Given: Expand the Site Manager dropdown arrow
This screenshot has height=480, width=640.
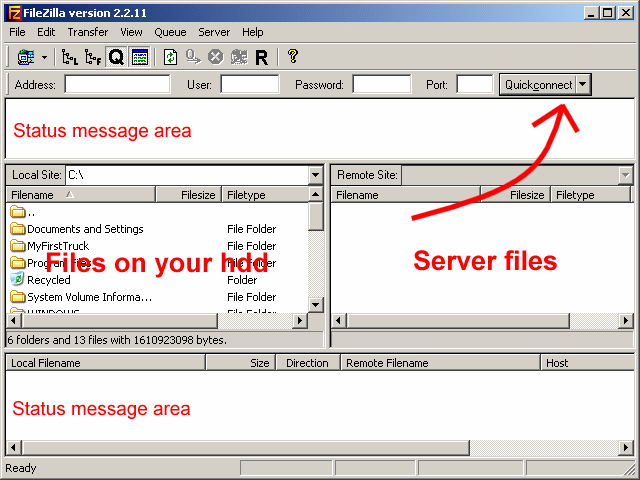Looking at the screenshot, I should coord(44,58).
